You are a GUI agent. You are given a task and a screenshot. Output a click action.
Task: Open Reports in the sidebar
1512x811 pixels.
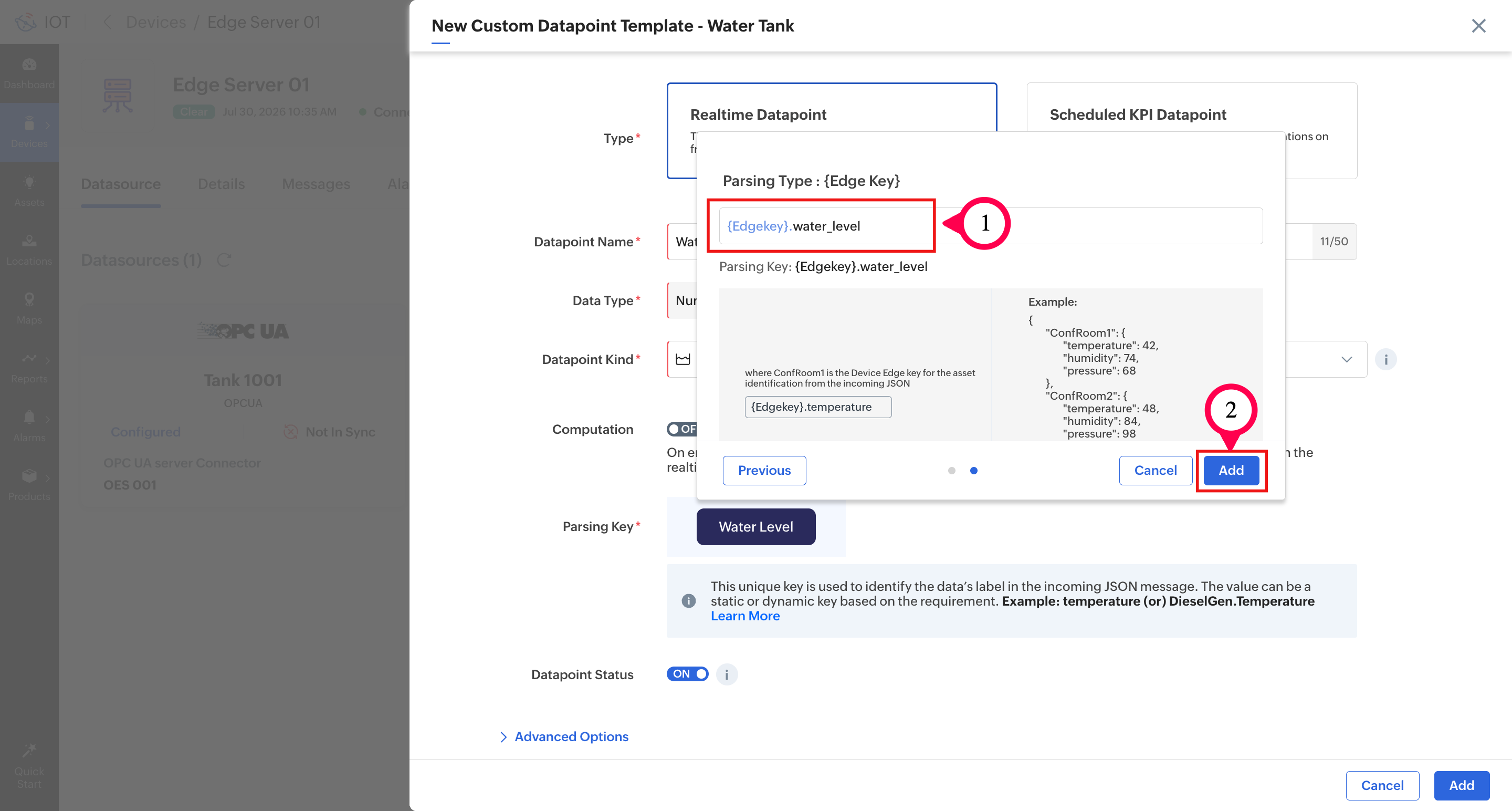click(29, 367)
